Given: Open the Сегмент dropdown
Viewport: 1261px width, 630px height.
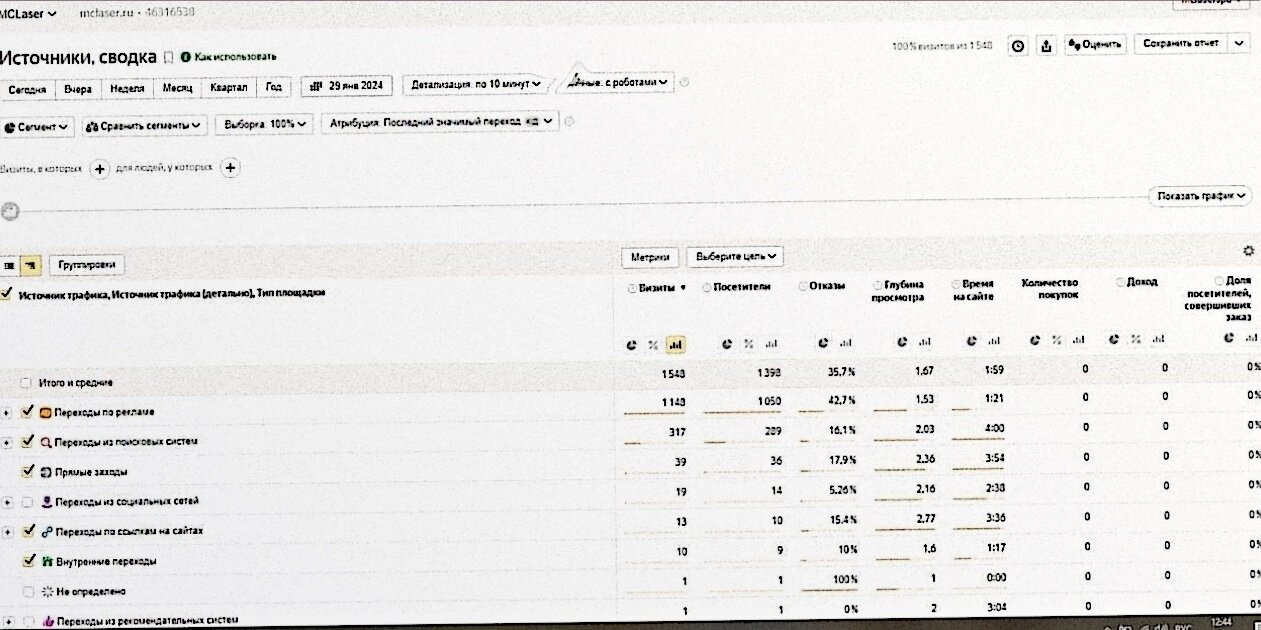Looking at the screenshot, I should (x=38, y=126).
